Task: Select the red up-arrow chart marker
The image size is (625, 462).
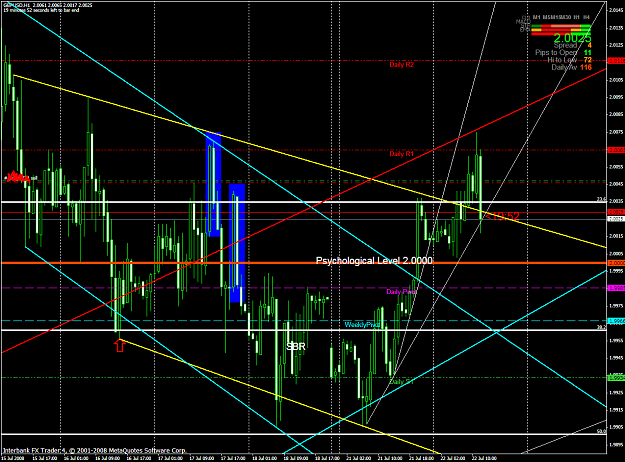Action: pyautogui.click(x=120, y=345)
